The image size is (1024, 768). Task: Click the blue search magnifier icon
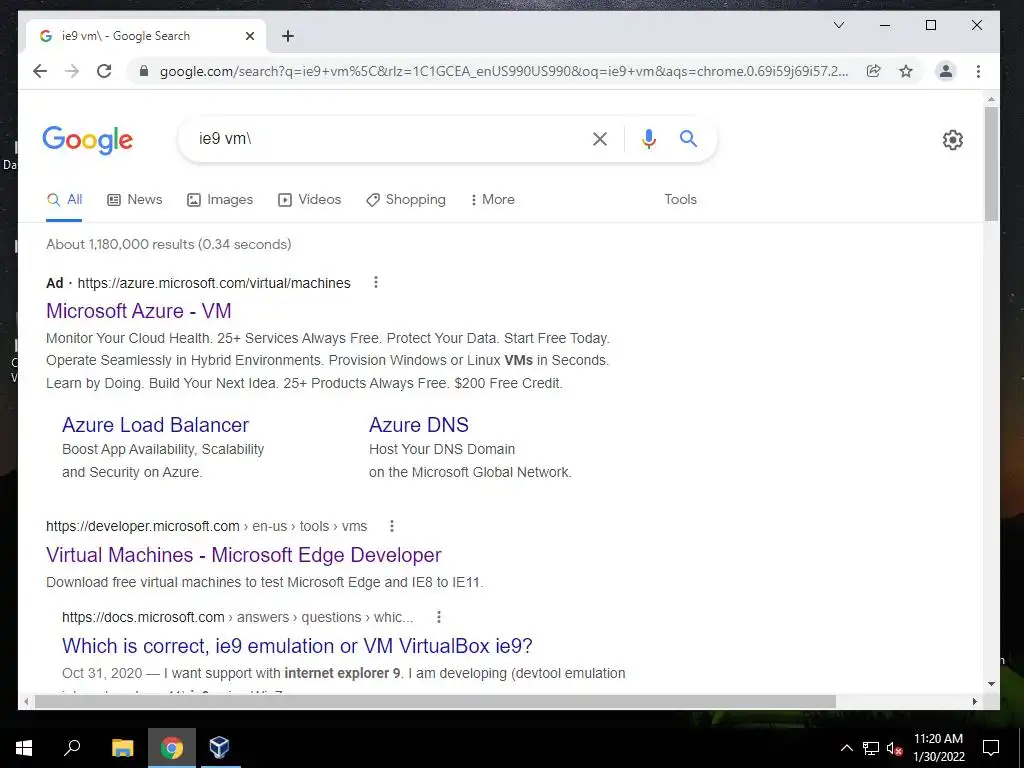click(688, 138)
